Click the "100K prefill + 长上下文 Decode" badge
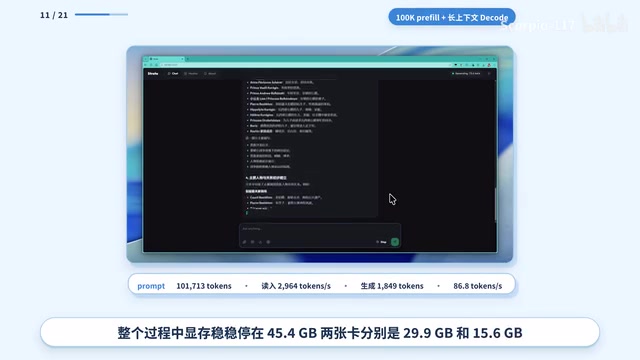This screenshot has width=640, height=360. 452,17
